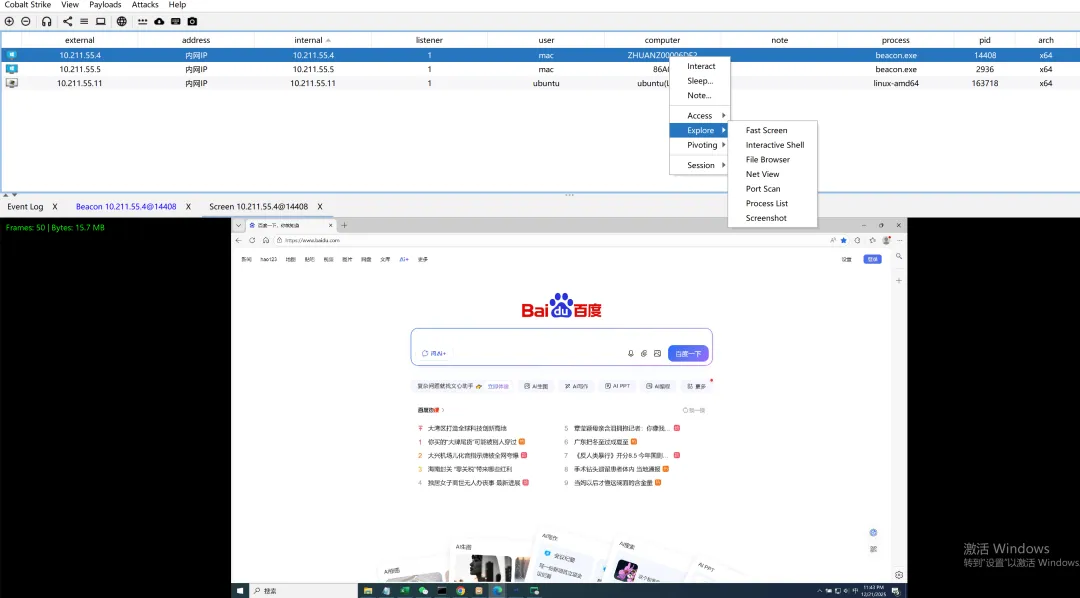Click the Windows Start button in remote screen

[240, 590]
